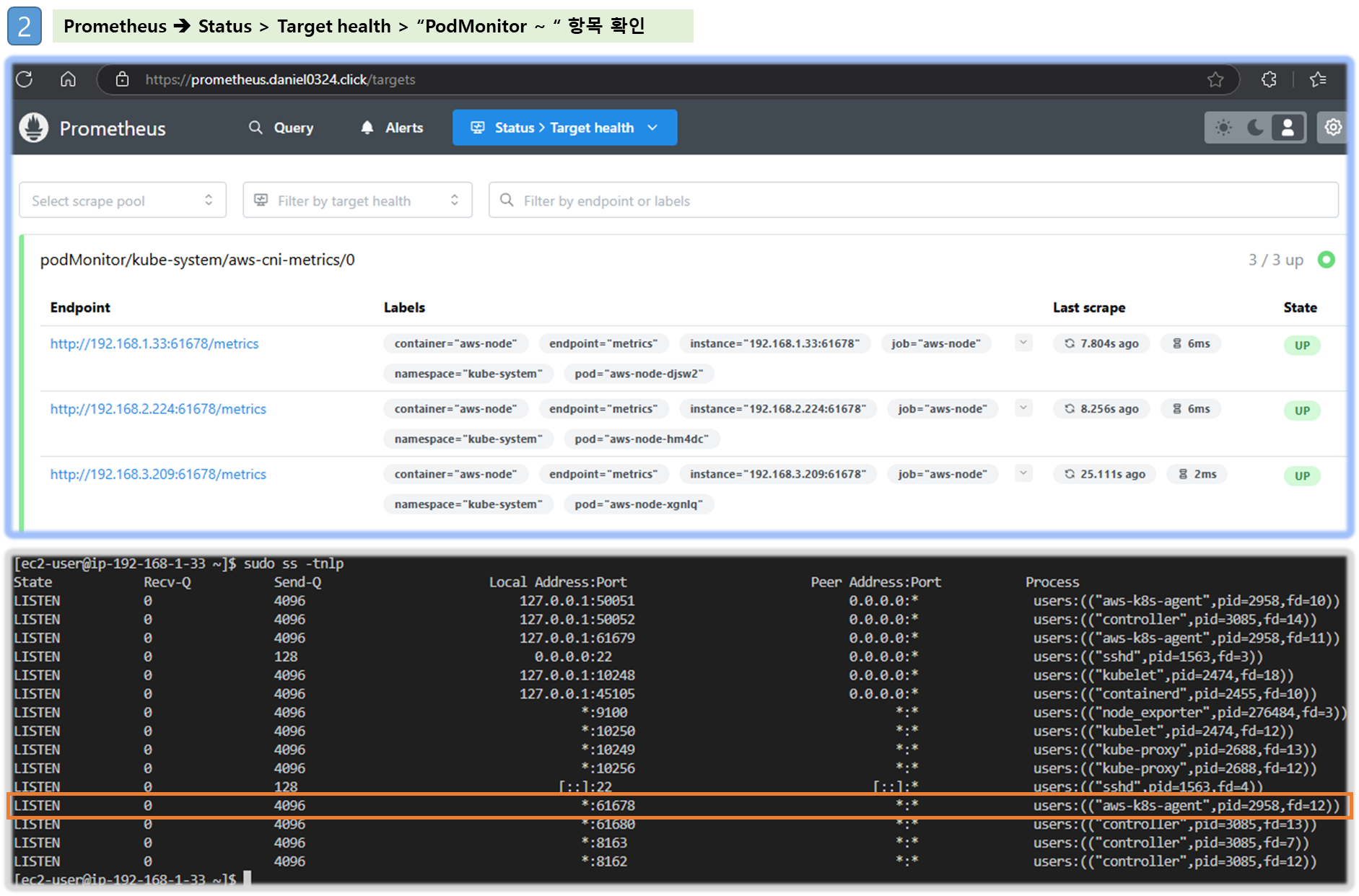Image resolution: width=1359 pixels, height=896 pixels.
Task: Click the *:61678 local address in terminal
Action: tap(608, 805)
